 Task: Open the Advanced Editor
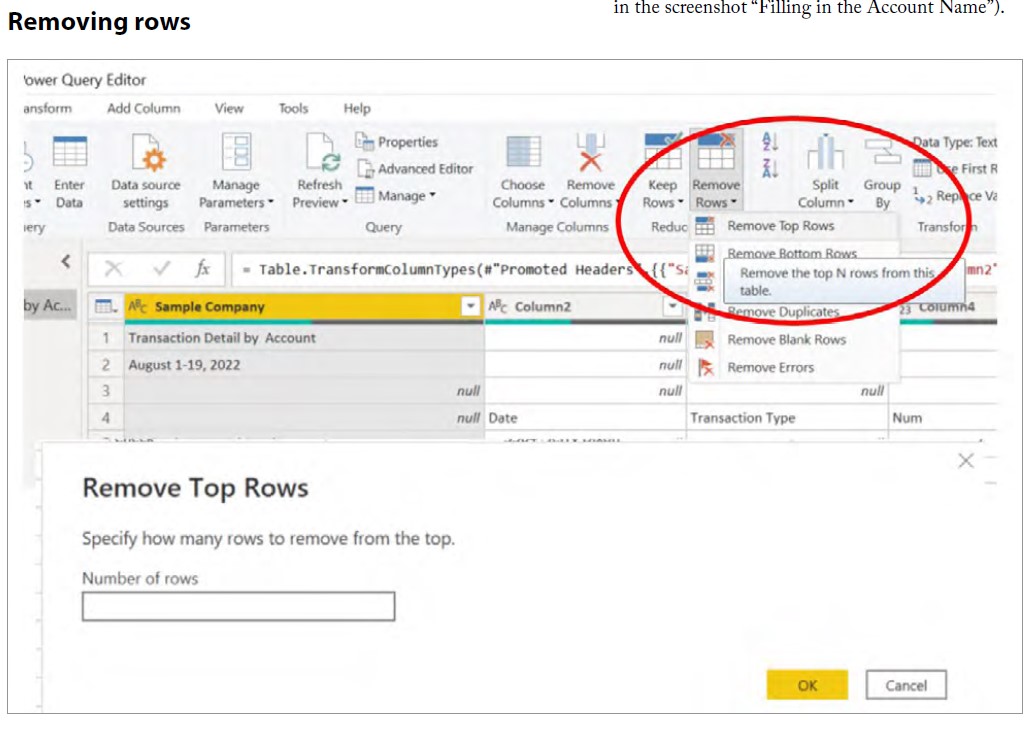pyautogui.click(x=415, y=169)
